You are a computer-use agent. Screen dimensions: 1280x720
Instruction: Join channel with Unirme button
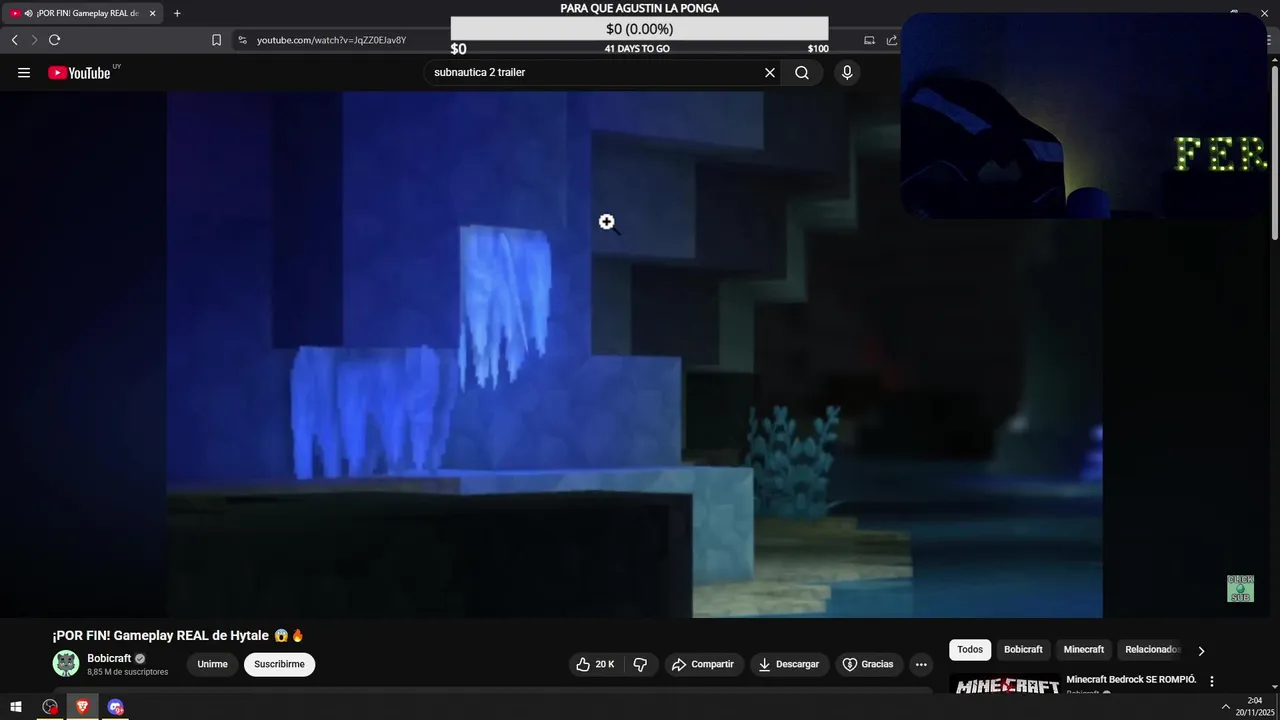(212, 664)
